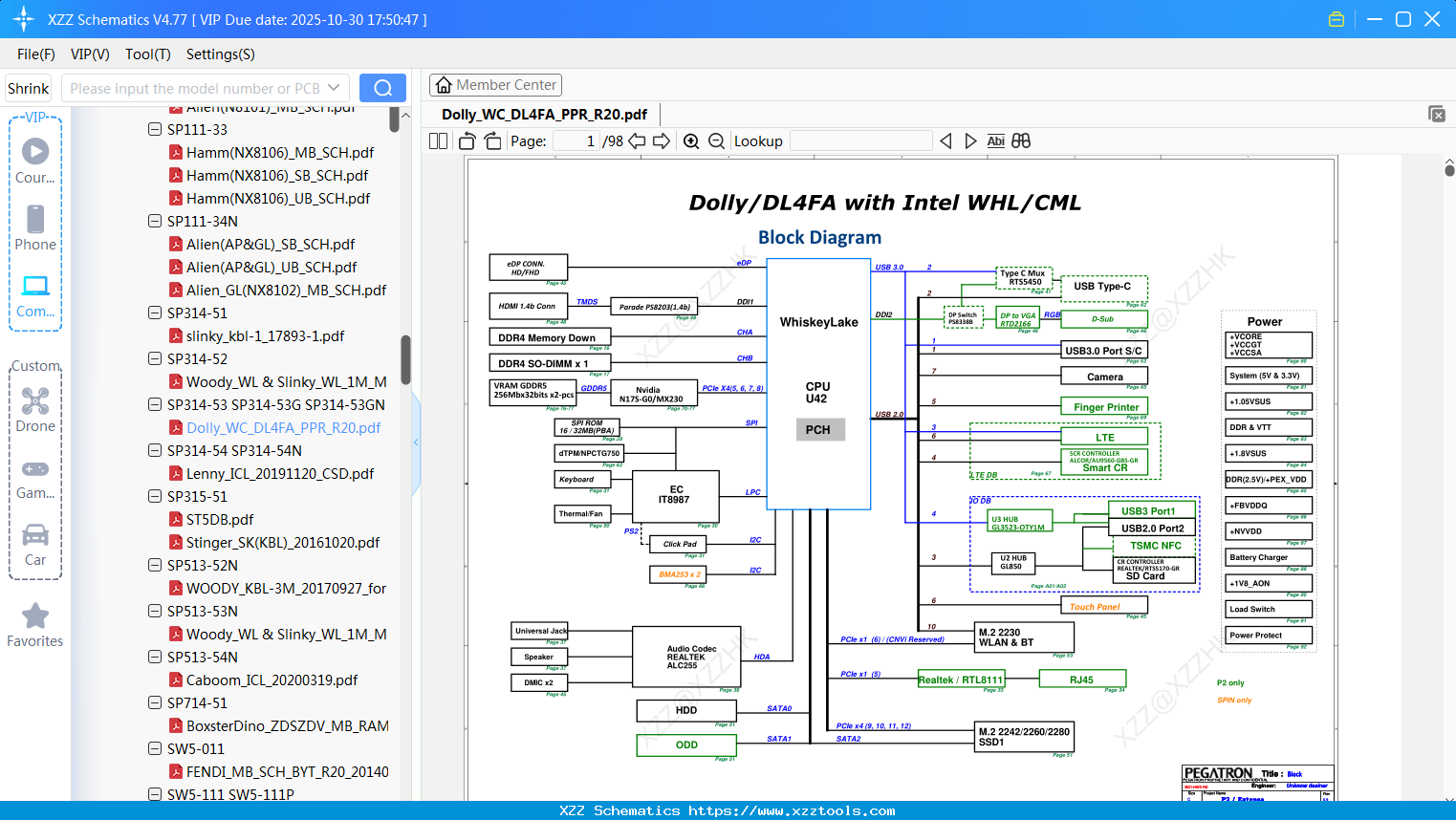The width and height of the screenshot is (1456, 820).
Task: Go to next page arrow
Action: click(x=661, y=141)
